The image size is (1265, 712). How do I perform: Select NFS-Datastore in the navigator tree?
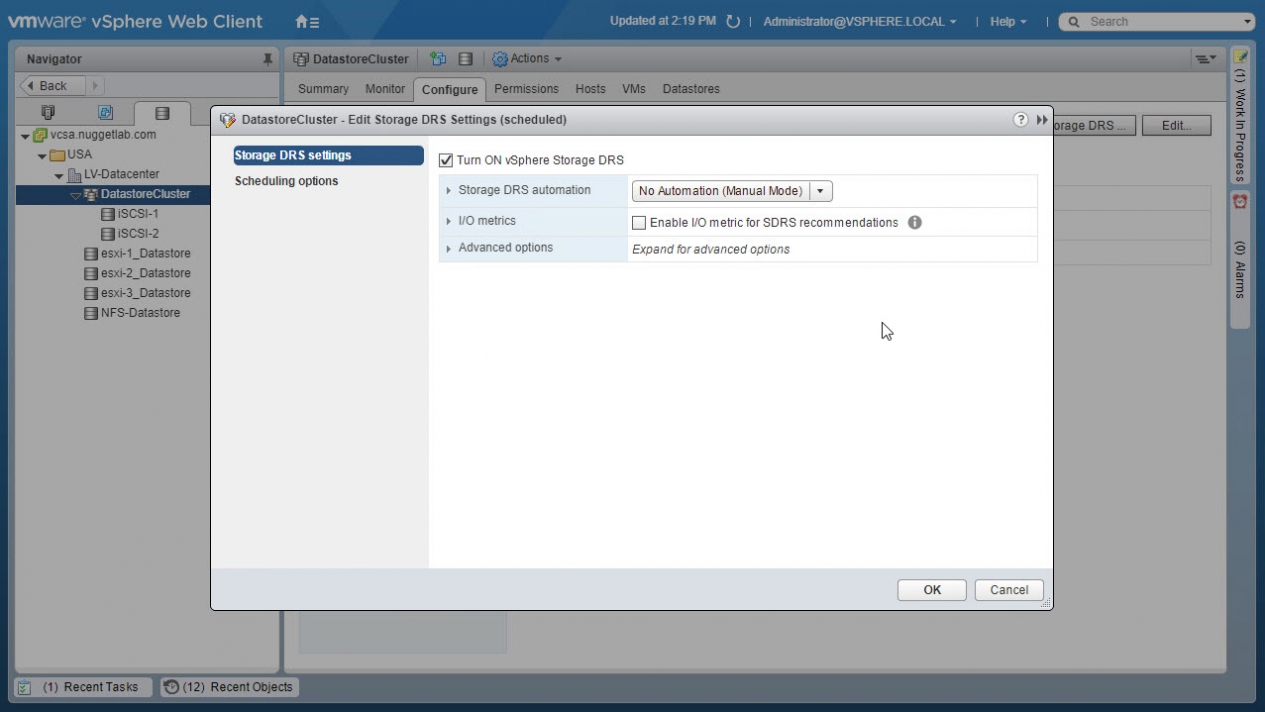140,313
